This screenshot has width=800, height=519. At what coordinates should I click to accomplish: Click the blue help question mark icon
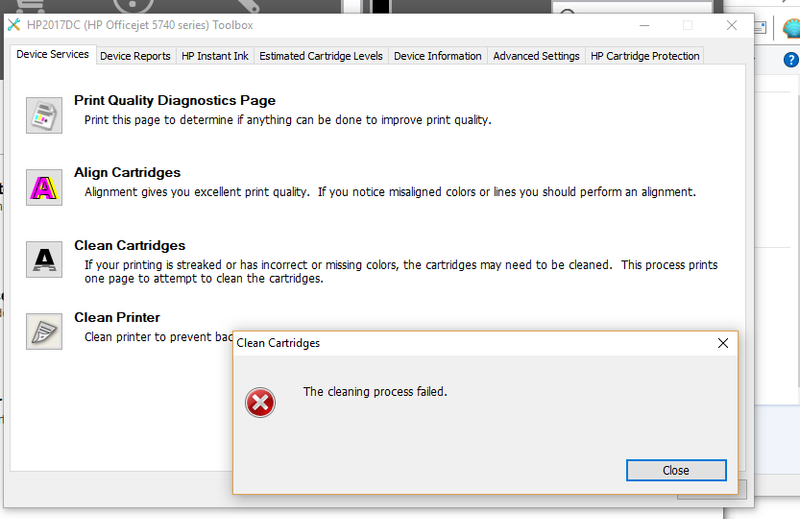(791, 60)
